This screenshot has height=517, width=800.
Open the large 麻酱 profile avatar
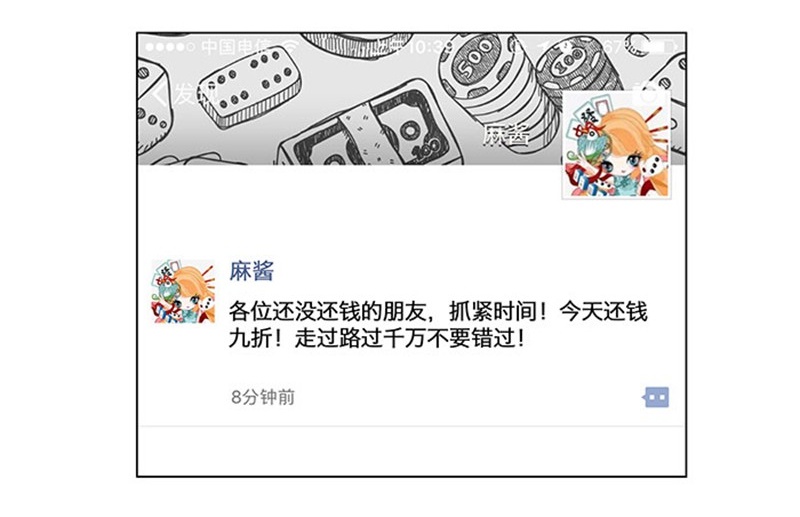click(616, 145)
